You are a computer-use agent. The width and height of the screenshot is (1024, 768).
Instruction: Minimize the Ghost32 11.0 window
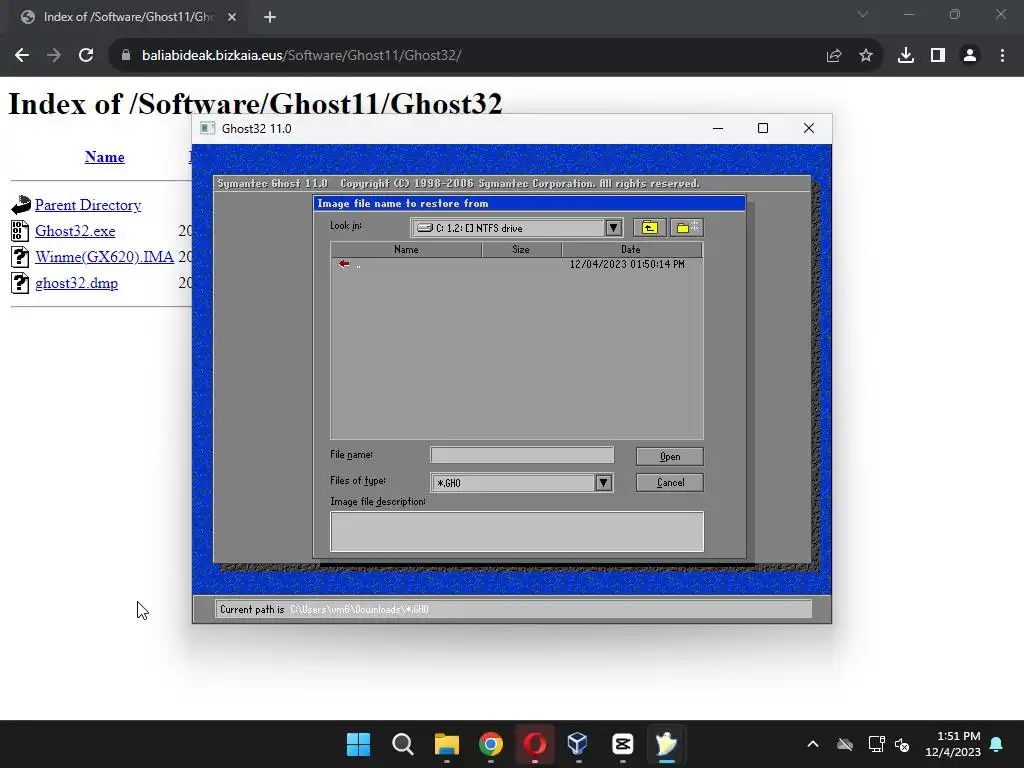[718, 128]
